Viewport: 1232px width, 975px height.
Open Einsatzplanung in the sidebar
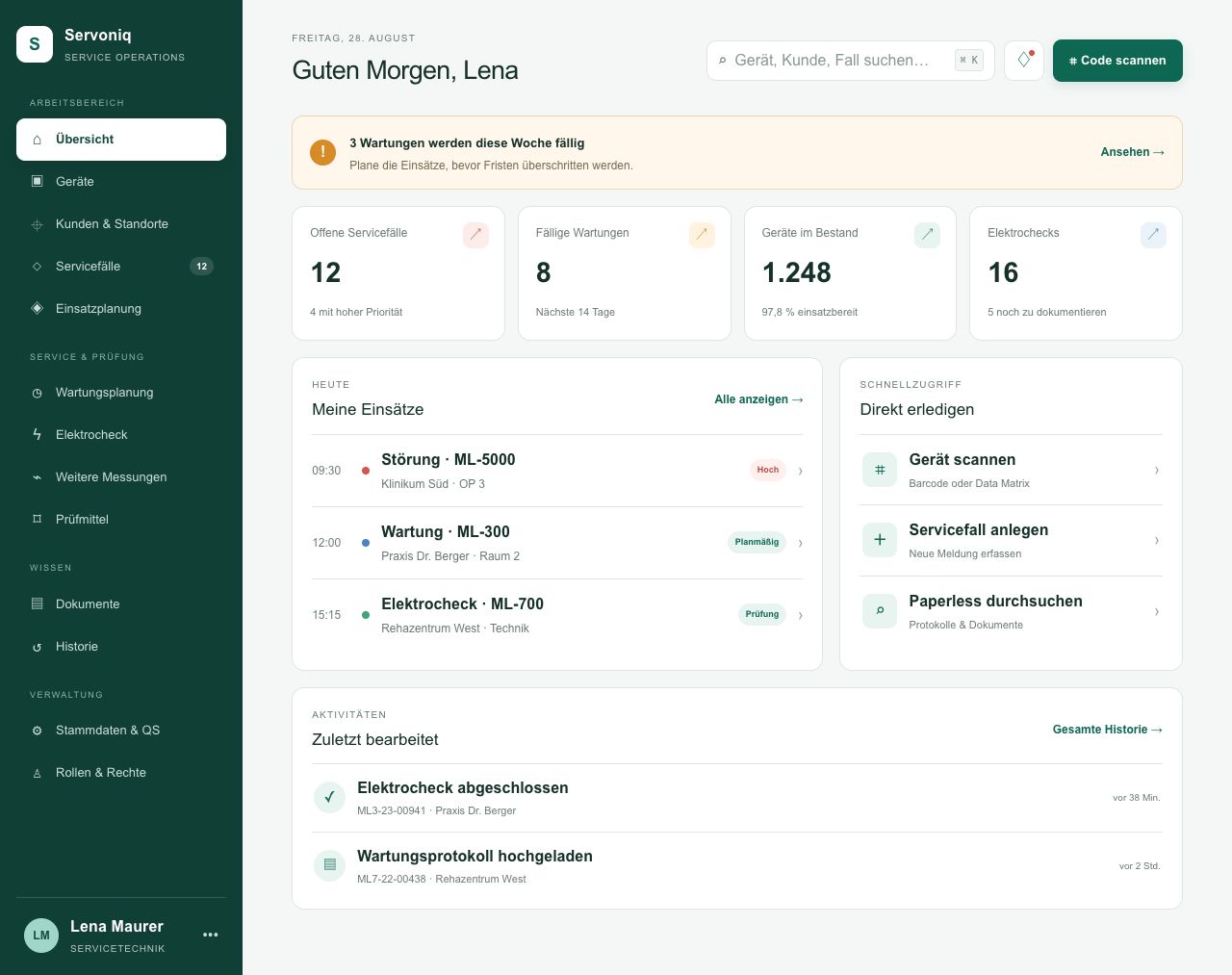(121, 309)
